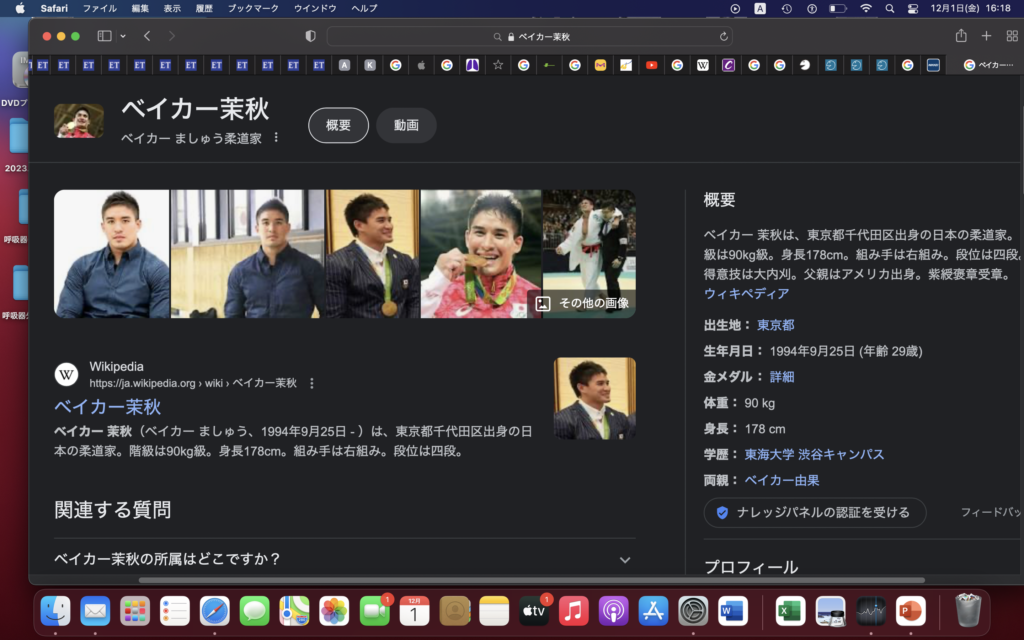Screen dimensions: 1024x640
Task: Show tab overview grid icon
Action: click(1011, 36)
